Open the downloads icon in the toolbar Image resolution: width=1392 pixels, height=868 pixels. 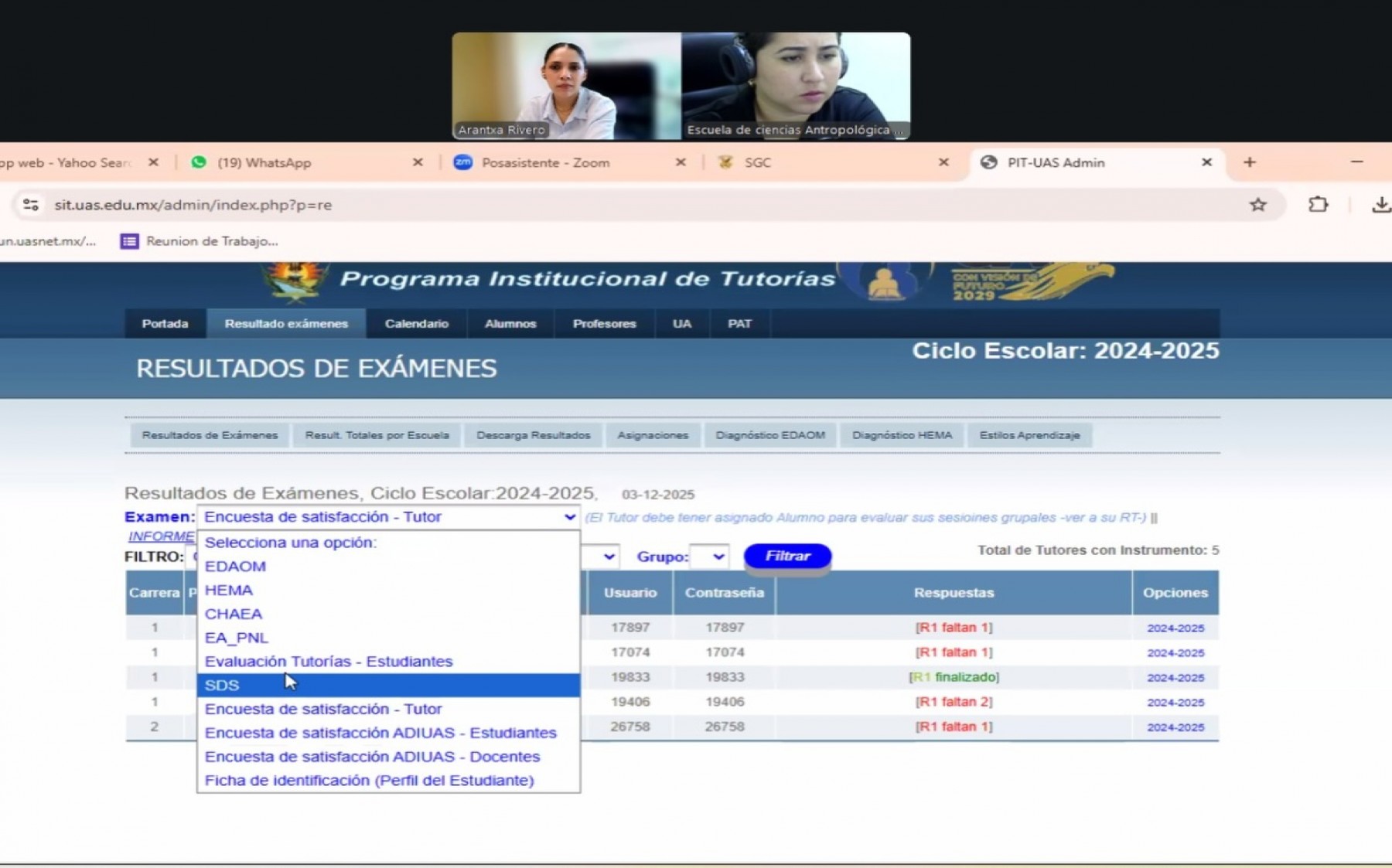[1380, 204]
